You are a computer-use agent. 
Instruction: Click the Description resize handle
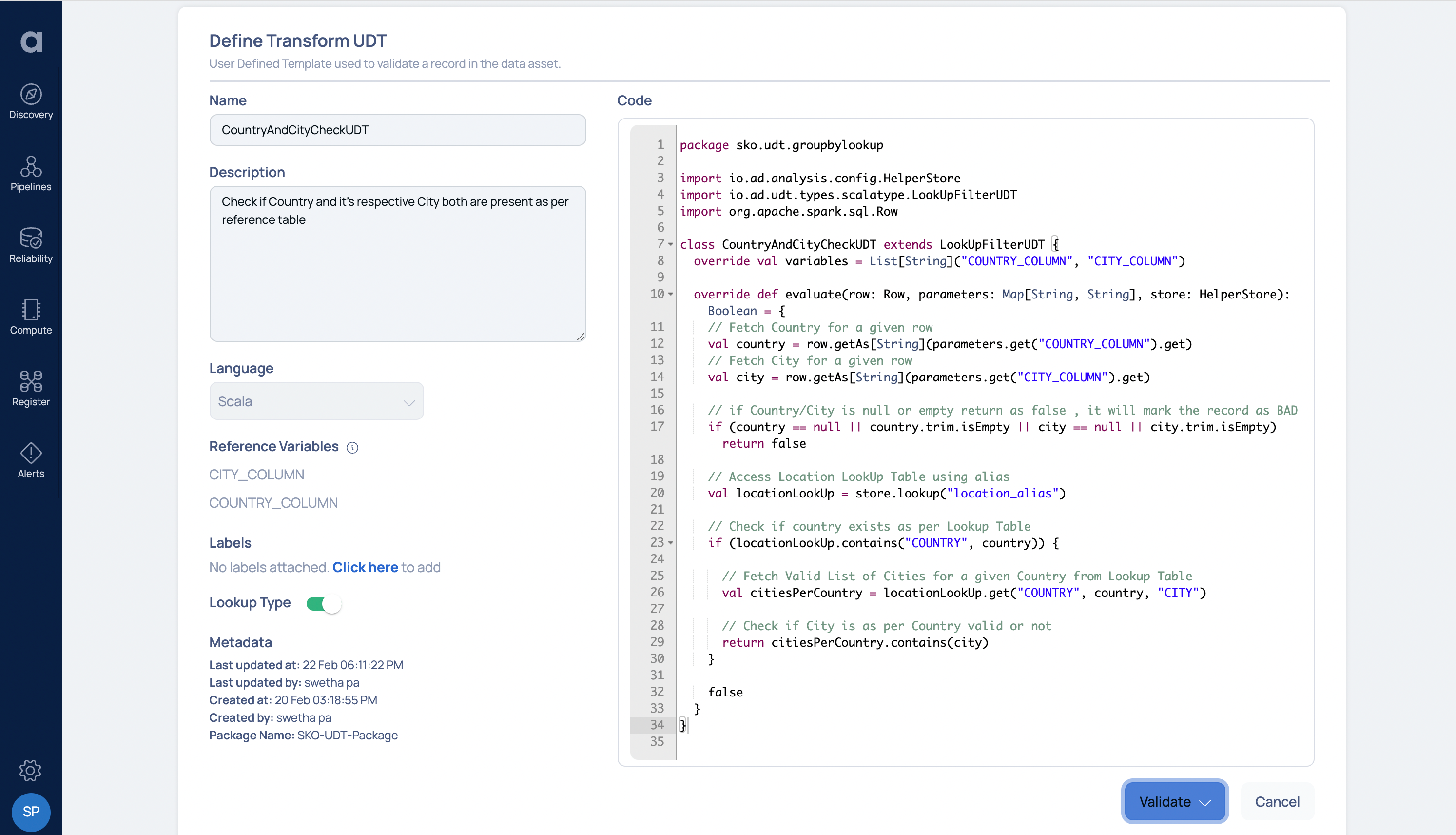coord(581,337)
